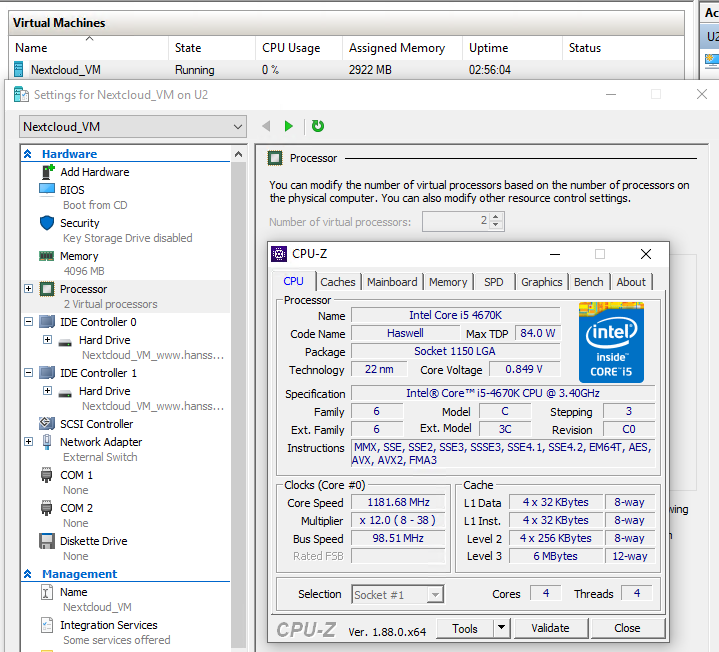Screen dimensions: 719x652
Task: Sort by the Uptime column header
Action: 512,48
